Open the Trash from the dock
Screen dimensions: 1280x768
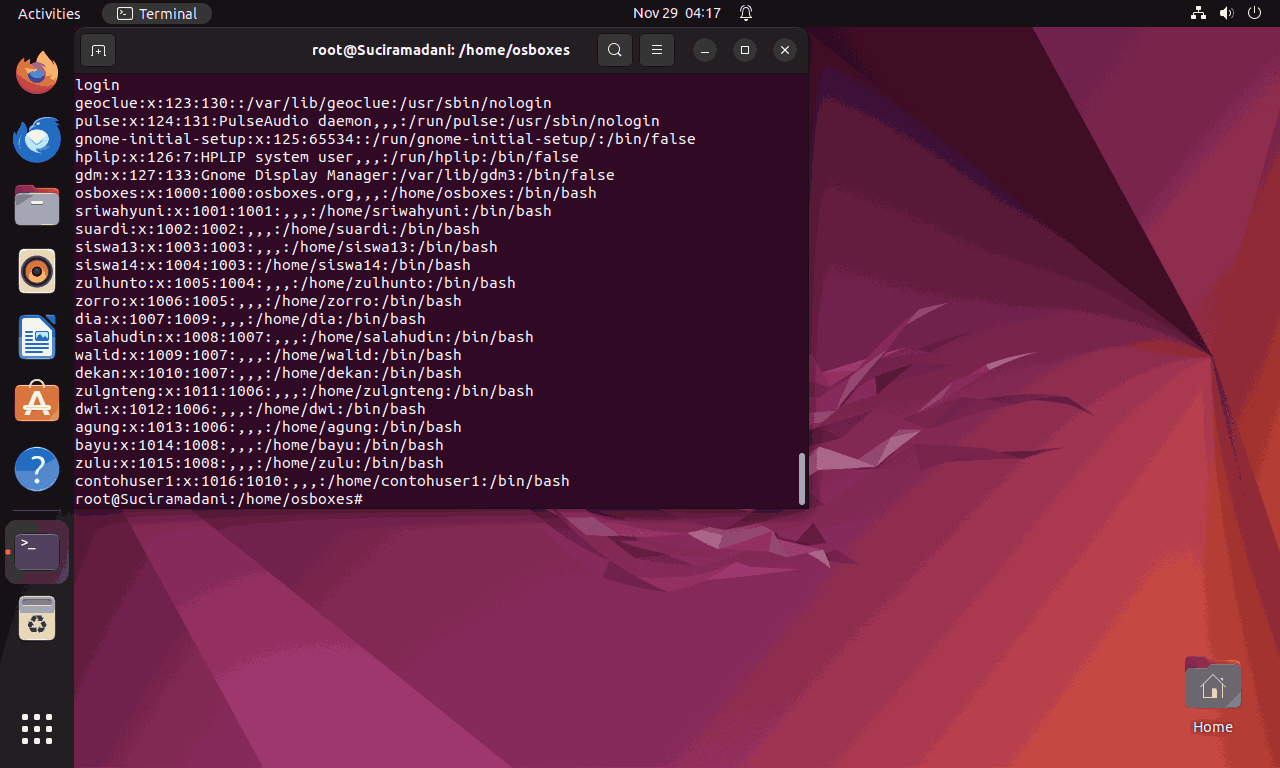pos(37,619)
